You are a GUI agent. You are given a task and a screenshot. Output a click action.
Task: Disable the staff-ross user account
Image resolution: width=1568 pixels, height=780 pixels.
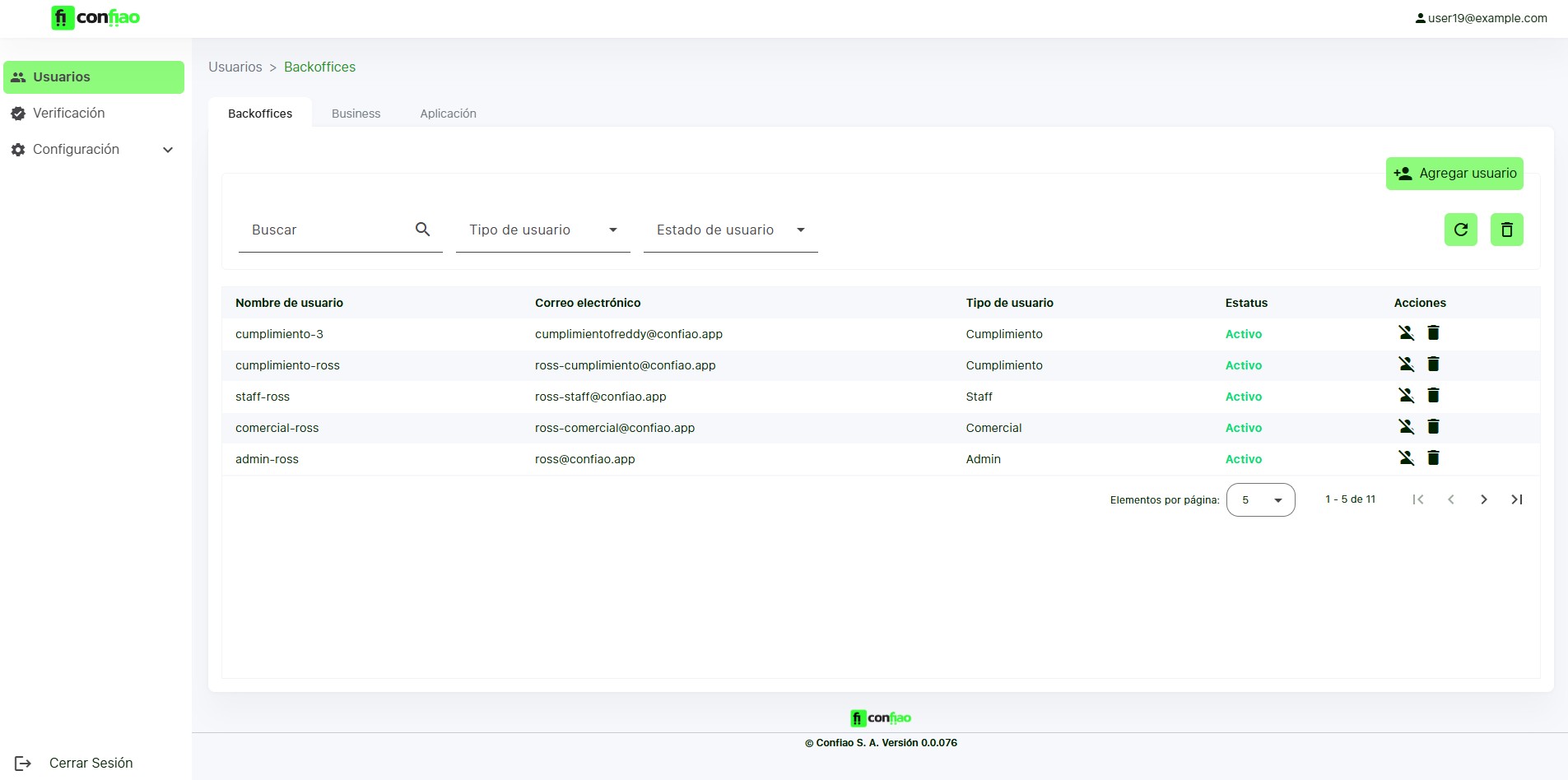pos(1406,396)
